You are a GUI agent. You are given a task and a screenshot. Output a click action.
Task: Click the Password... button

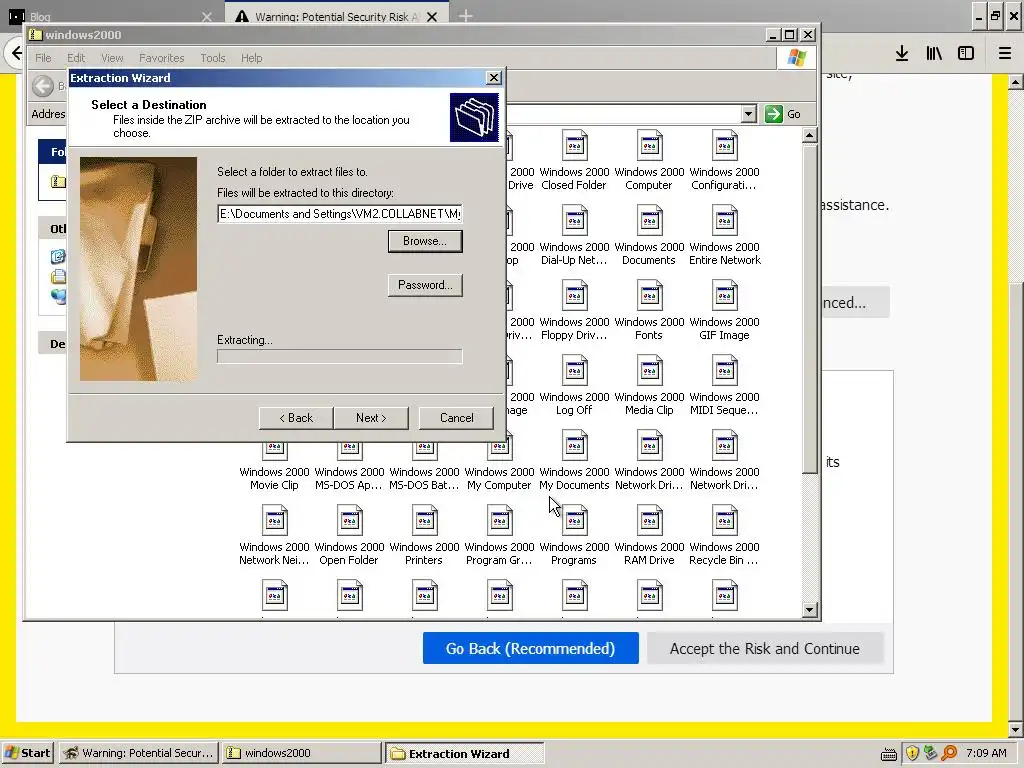(x=425, y=285)
